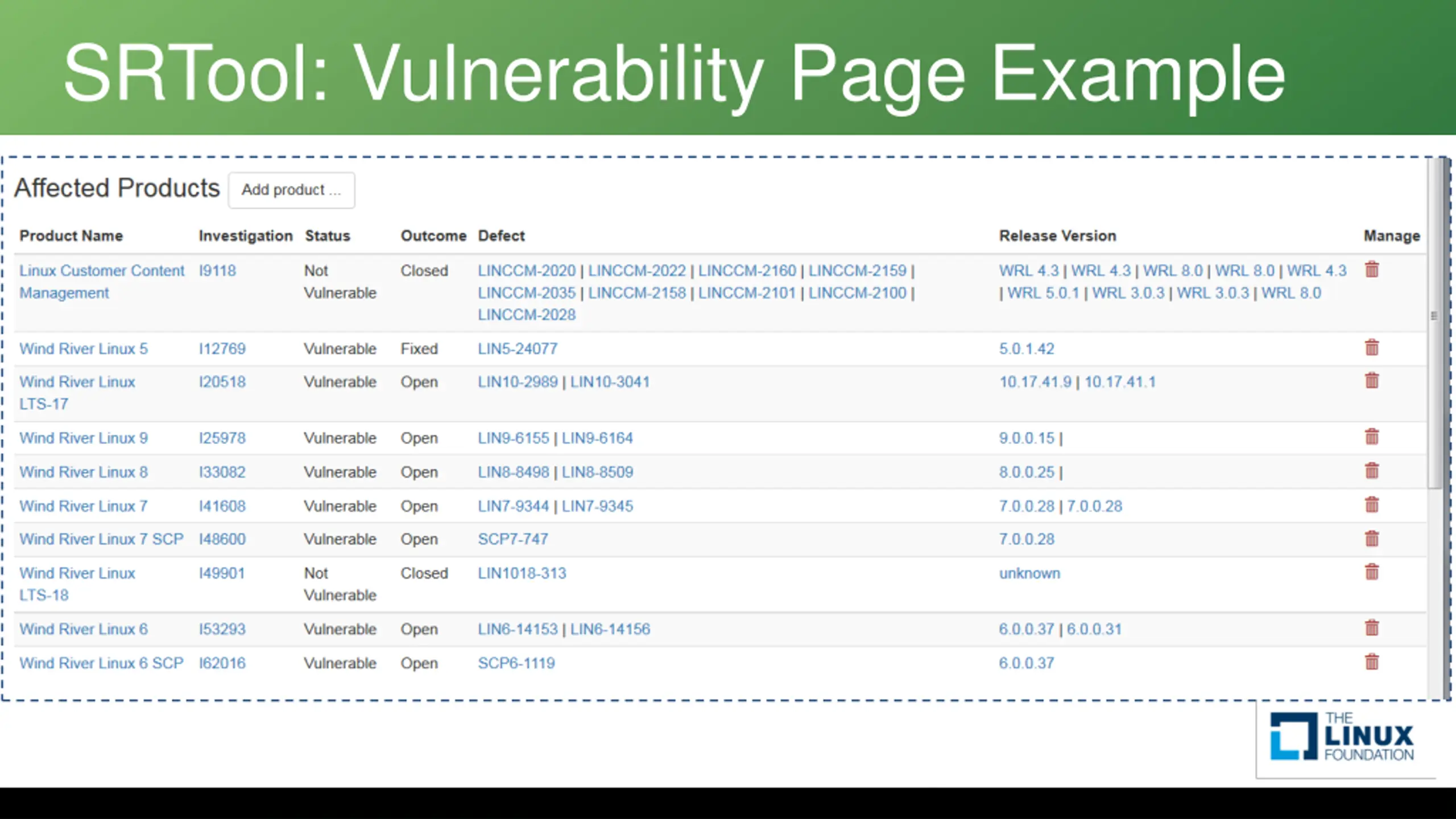Open the WRL 5.0.1 release link

(1043, 293)
